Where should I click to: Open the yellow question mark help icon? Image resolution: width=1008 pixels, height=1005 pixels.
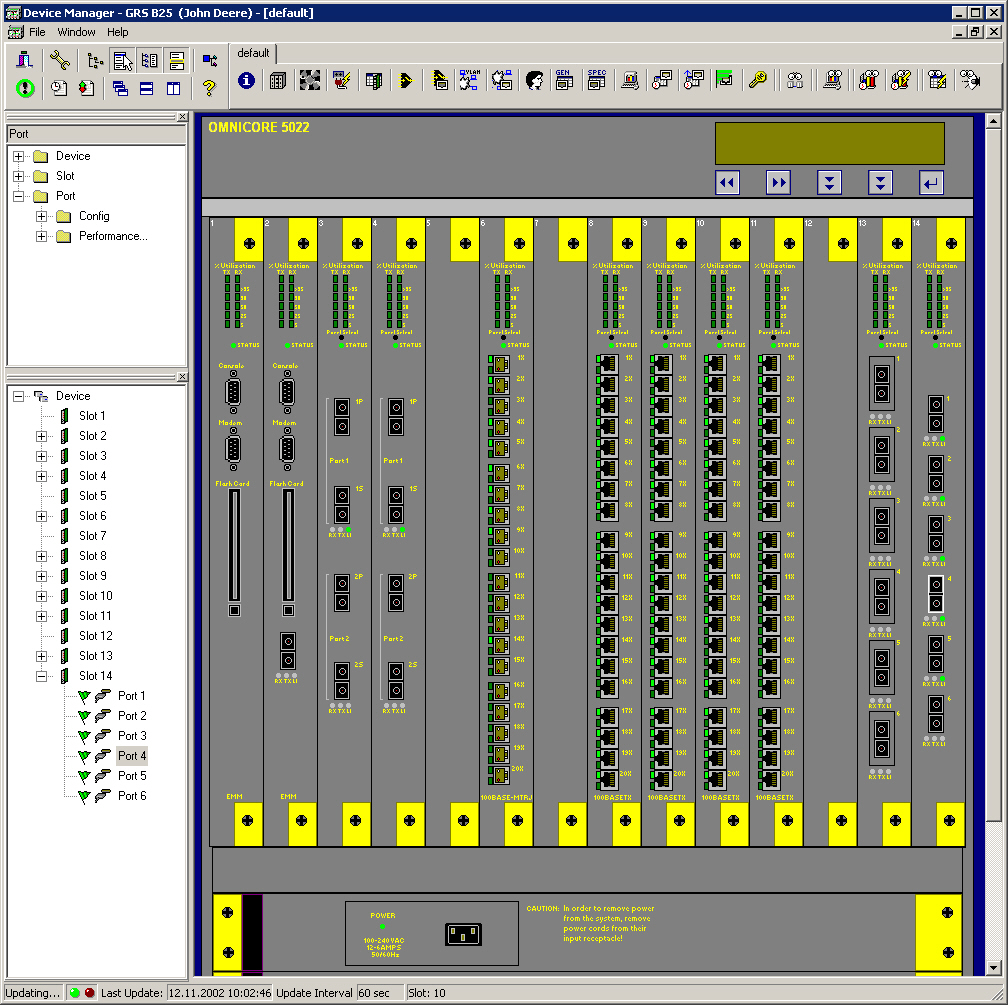209,88
